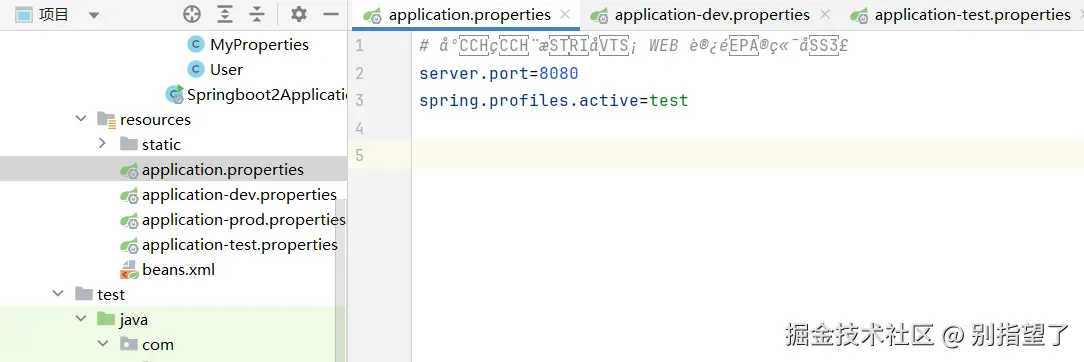This screenshot has width=1084, height=362.
Task: Click the com package icon
Action: (129, 344)
